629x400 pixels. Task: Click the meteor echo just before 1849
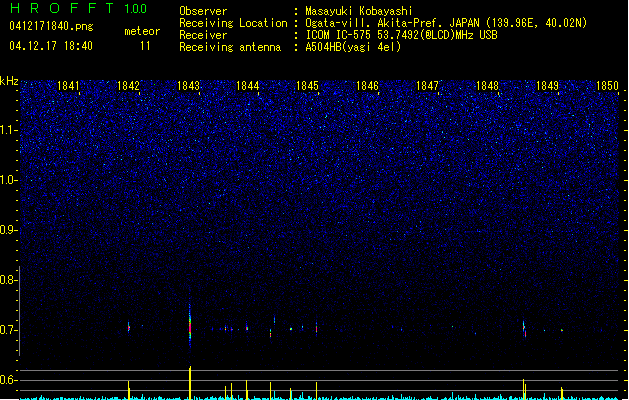524,329
